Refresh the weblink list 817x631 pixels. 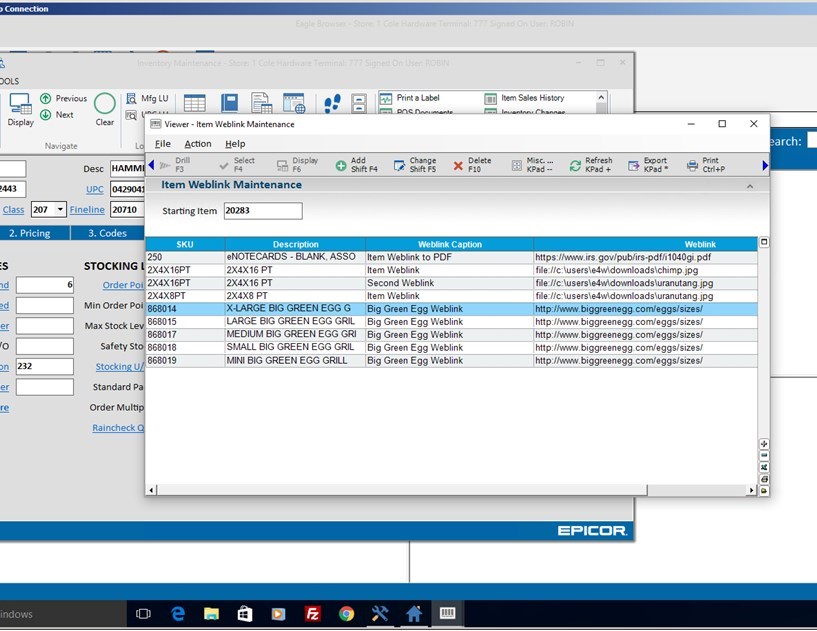click(590, 165)
